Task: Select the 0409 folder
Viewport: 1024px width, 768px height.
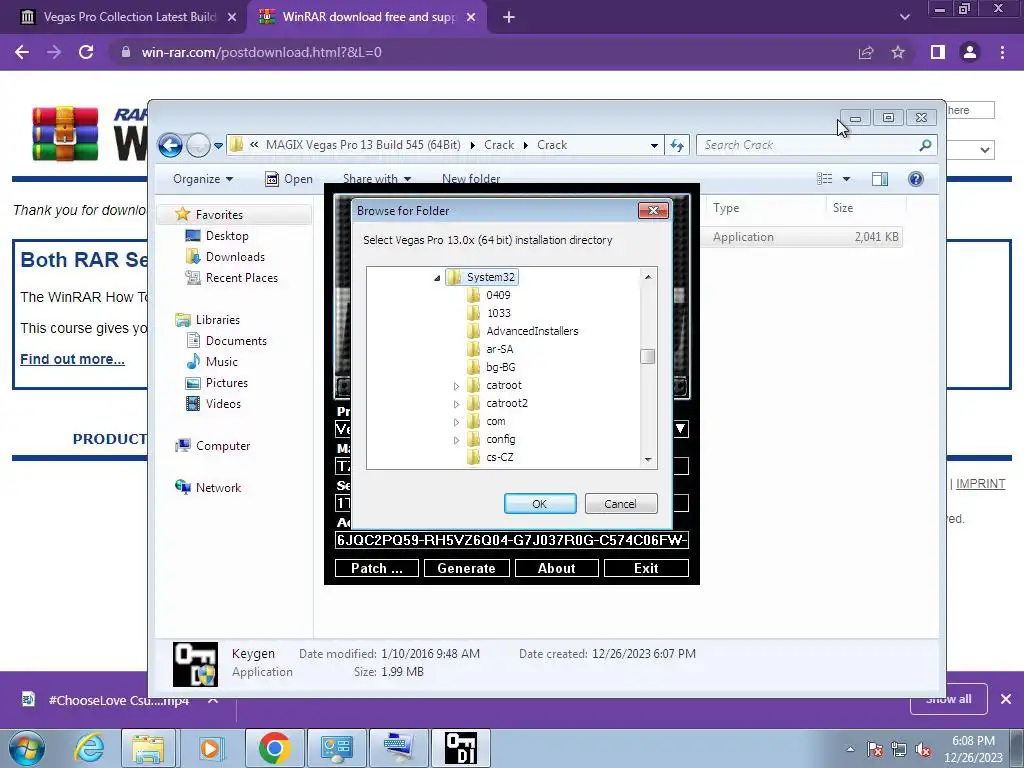Action: tap(498, 295)
